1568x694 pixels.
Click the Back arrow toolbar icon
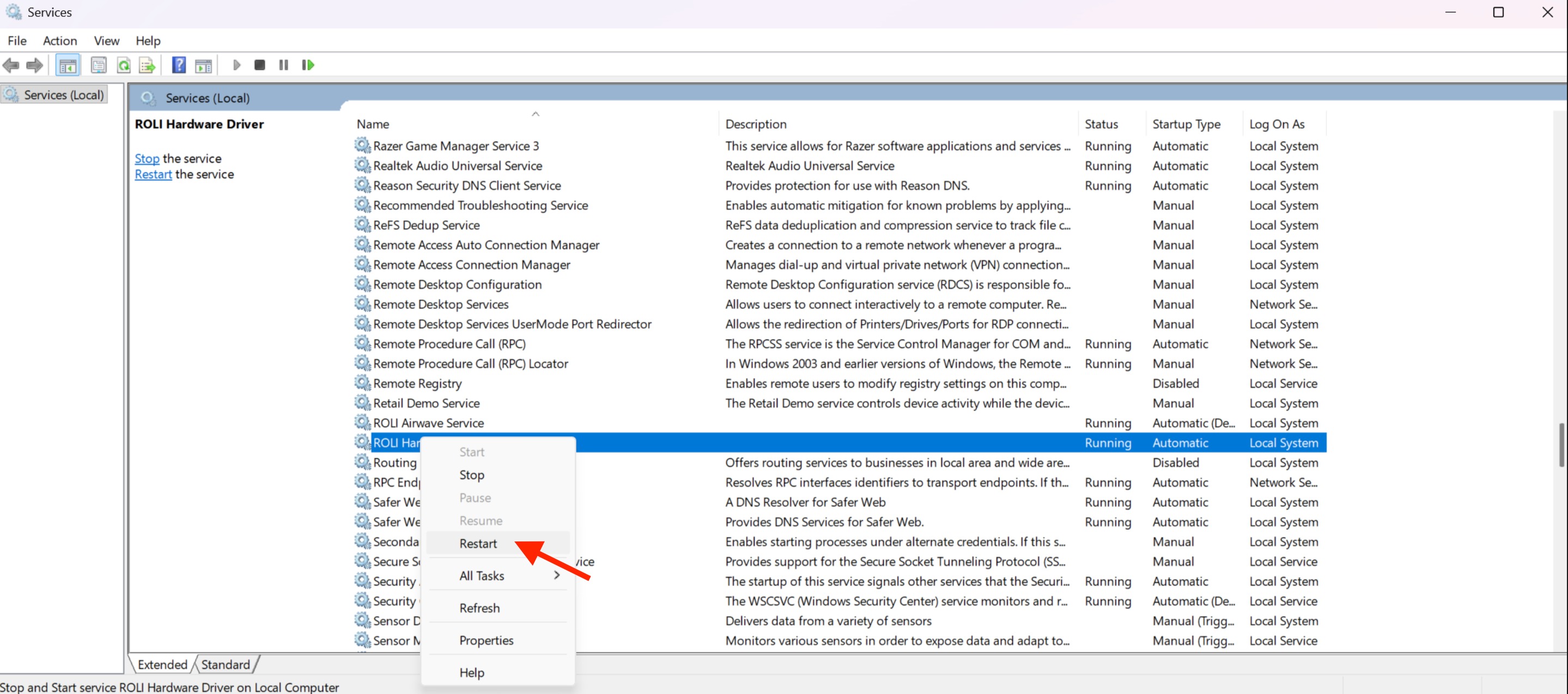pyautogui.click(x=11, y=65)
